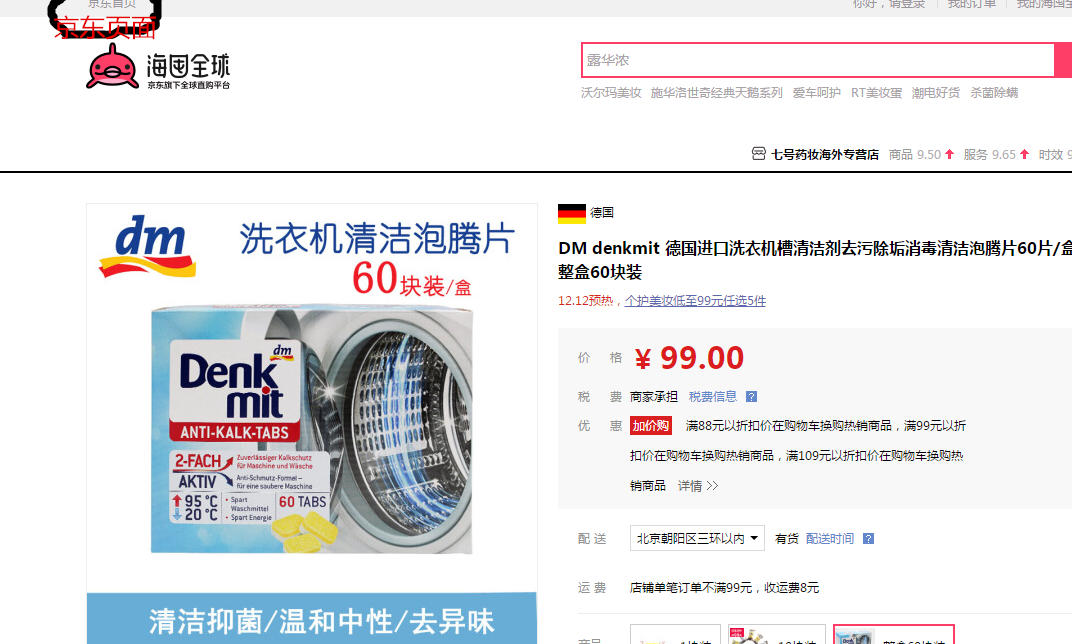1072x644 pixels.
Task: Click the 个护美妆低至99元任选5件 promo link
Action: (695, 301)
